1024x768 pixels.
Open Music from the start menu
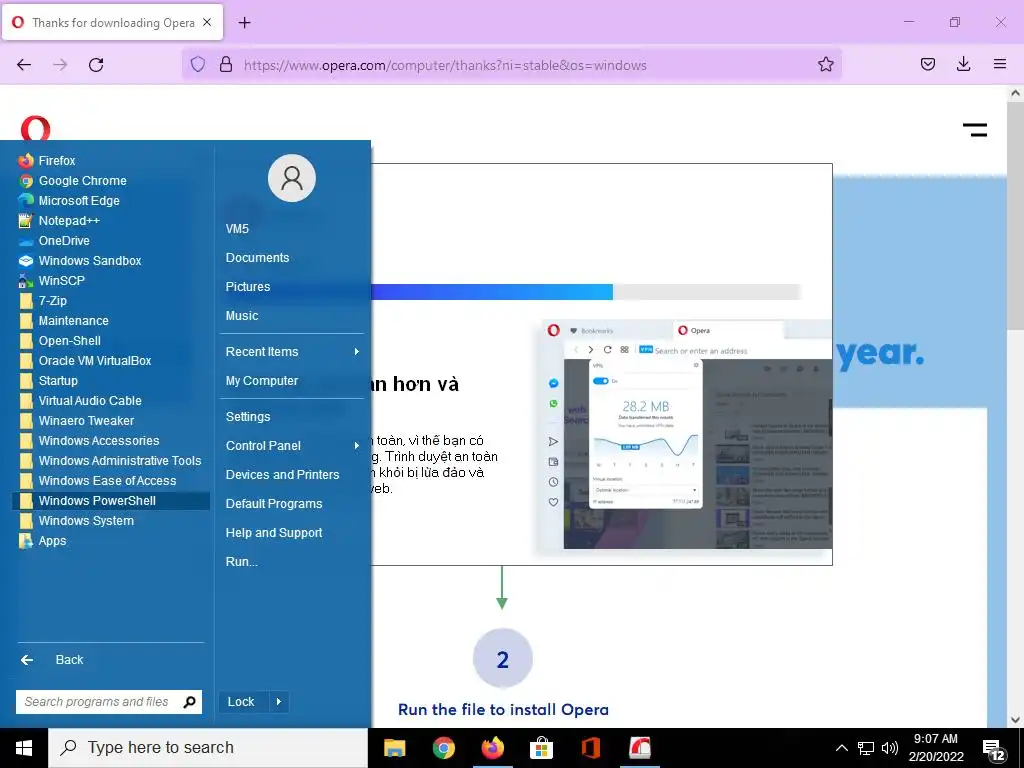tap(242, 316)
